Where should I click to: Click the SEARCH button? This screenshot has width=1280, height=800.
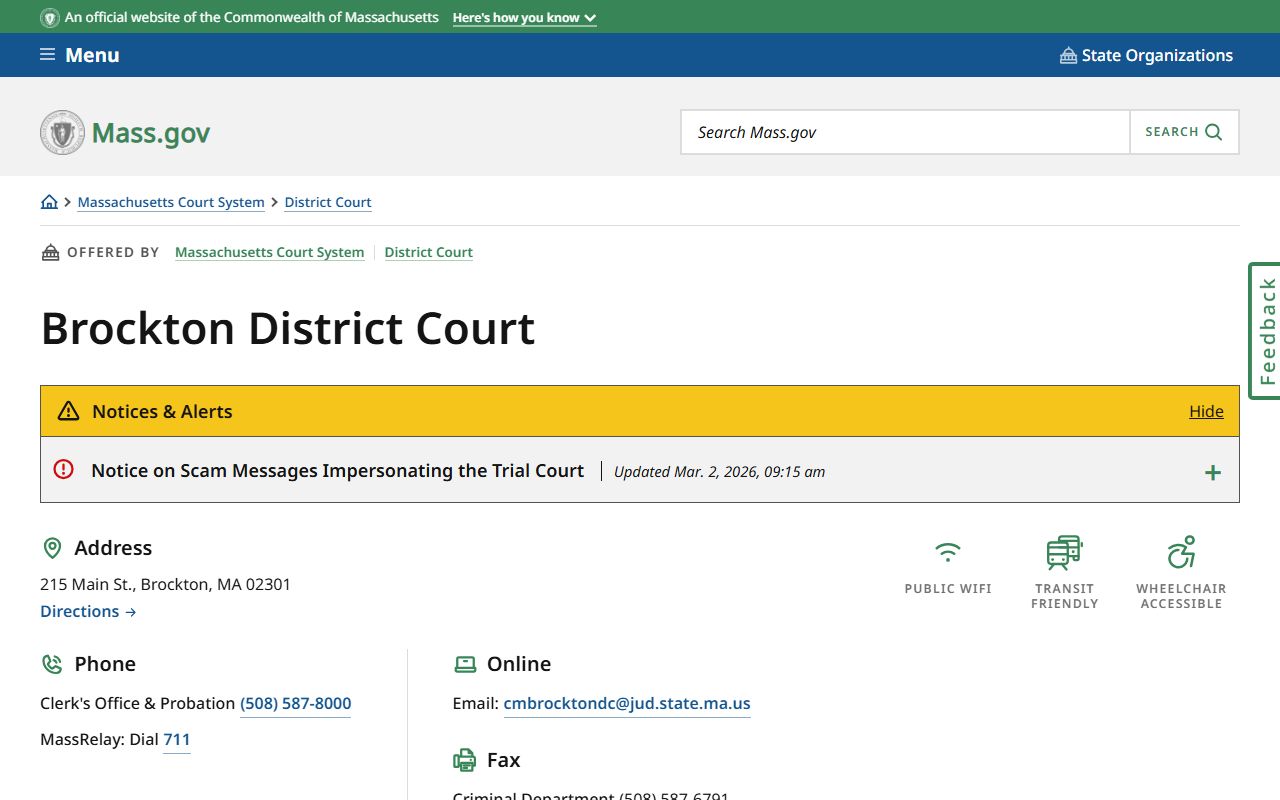coord(1184,132)
